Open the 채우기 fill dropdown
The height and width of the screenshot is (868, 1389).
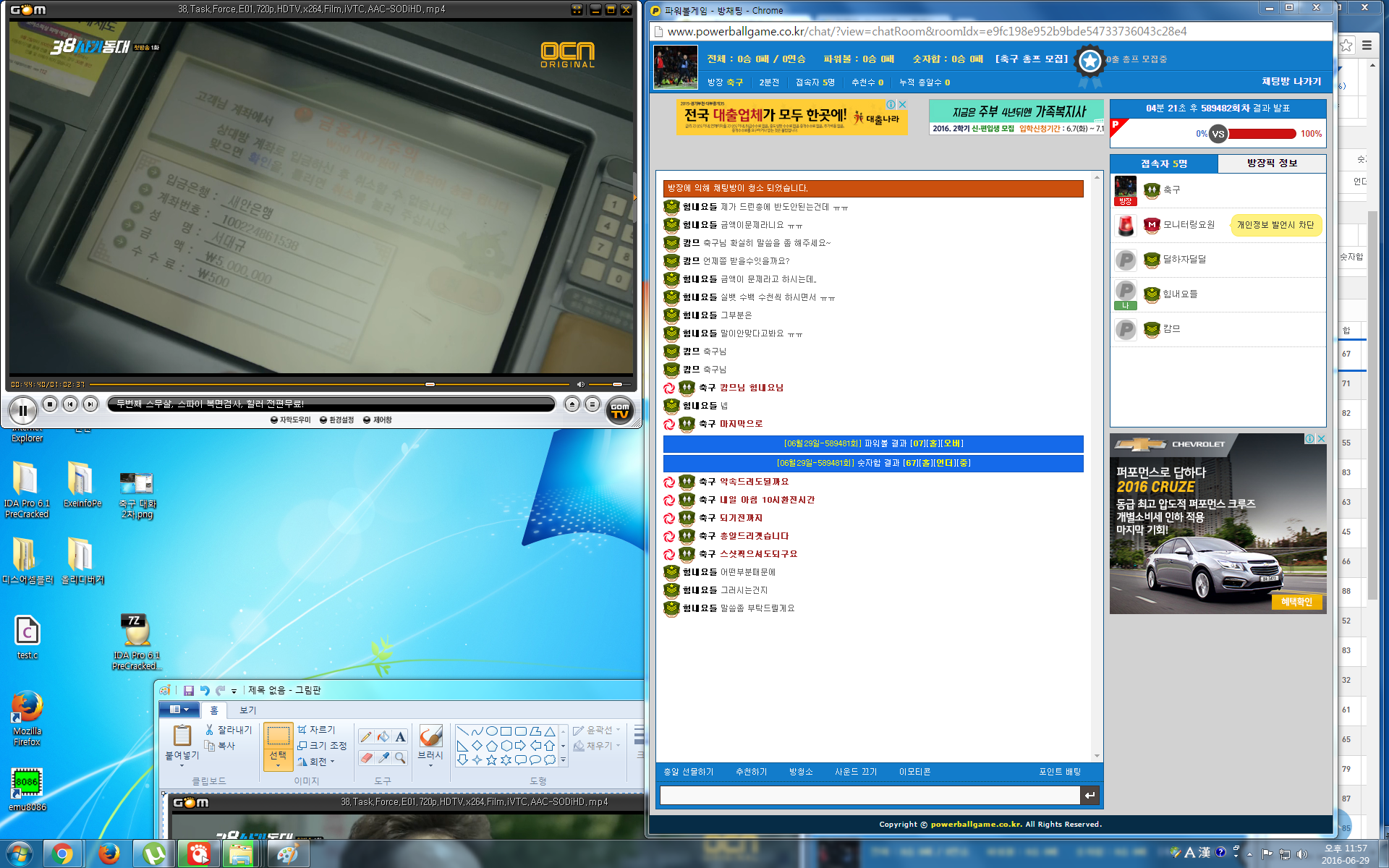coord(598,746)
